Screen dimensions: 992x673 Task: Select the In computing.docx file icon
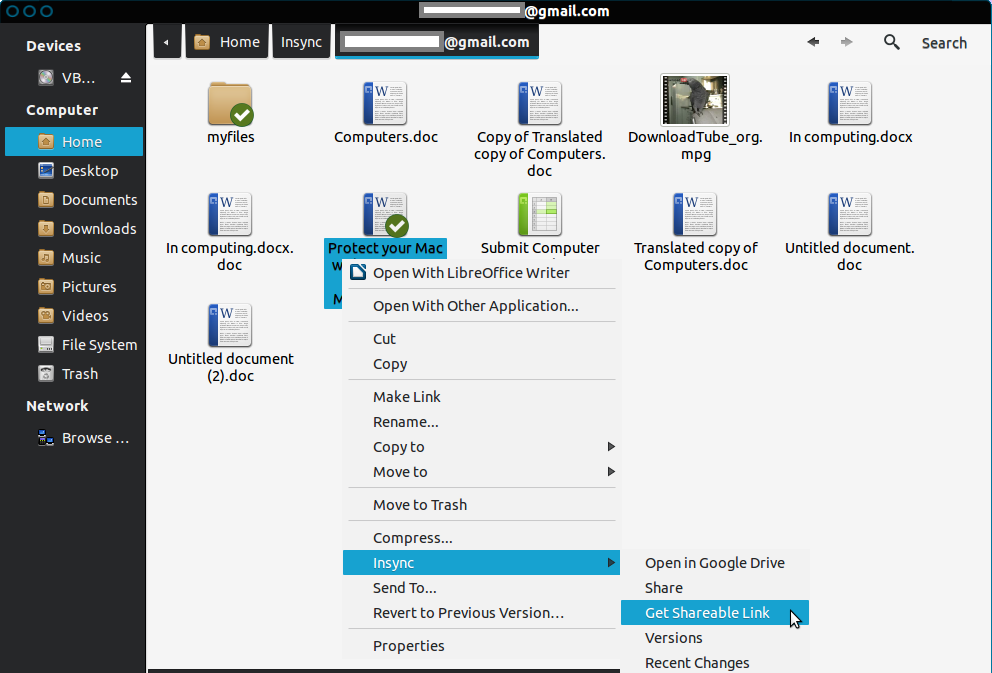tap(850, 103)
